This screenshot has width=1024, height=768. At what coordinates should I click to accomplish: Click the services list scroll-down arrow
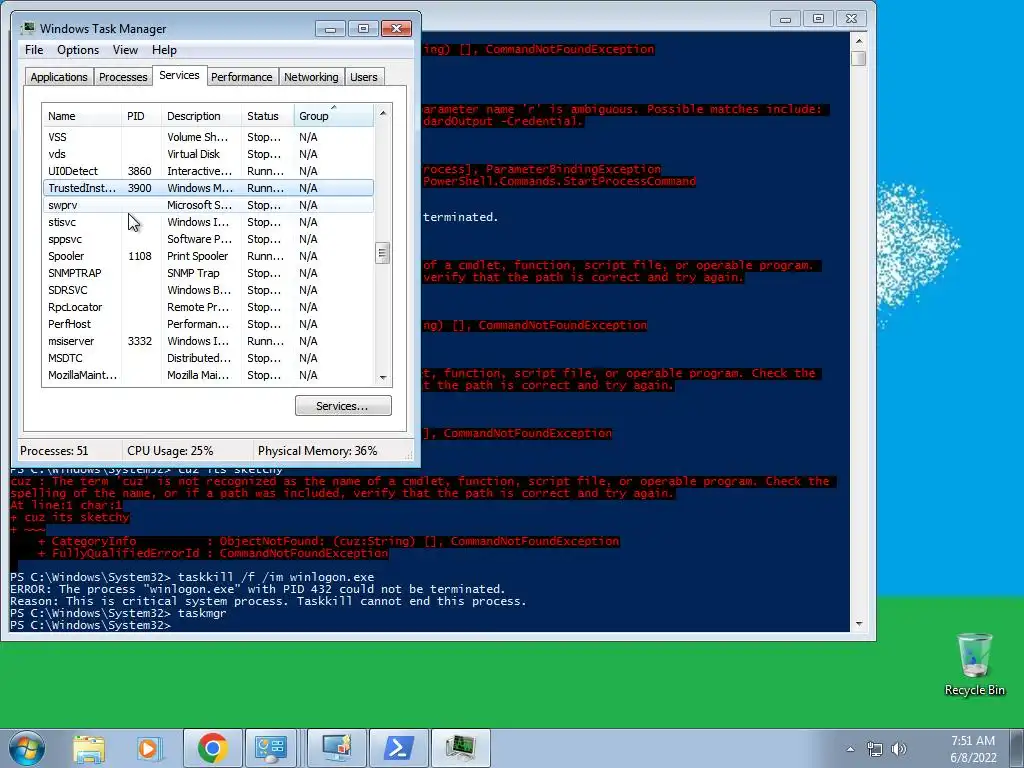pyautogui.click(x=383, y=377)
